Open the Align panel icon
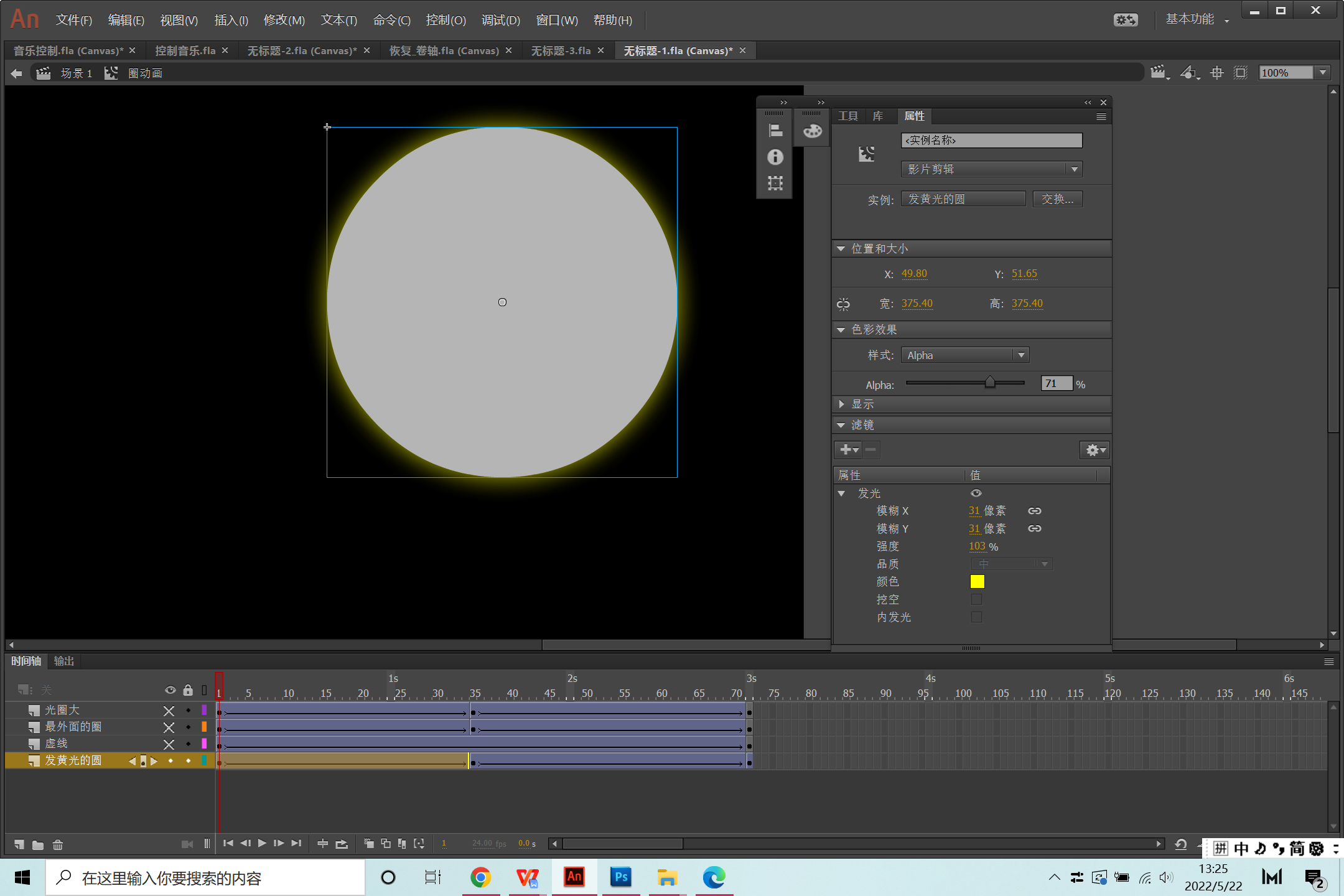Image resolution: width=1344 pixels, height=896 pixels. 775,131
